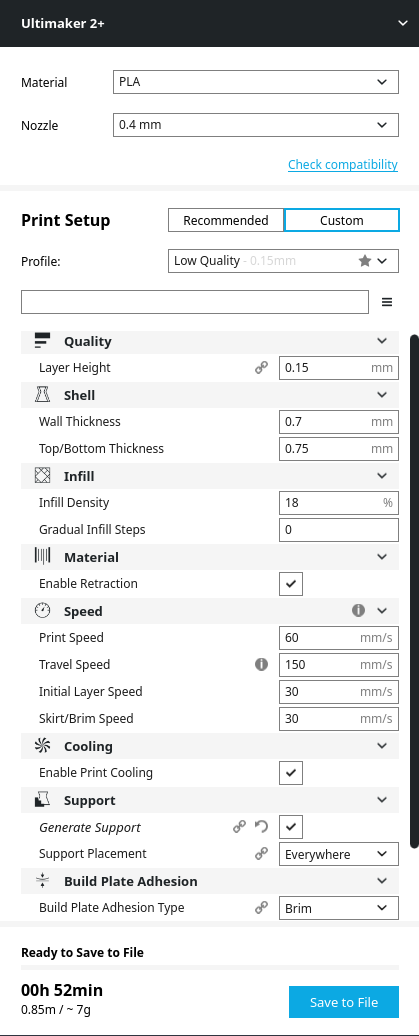The height and width of the screenshot is (1036, 419).
Task: Open the Nozzle 0.4 mm dropdown
Action: 256,125
